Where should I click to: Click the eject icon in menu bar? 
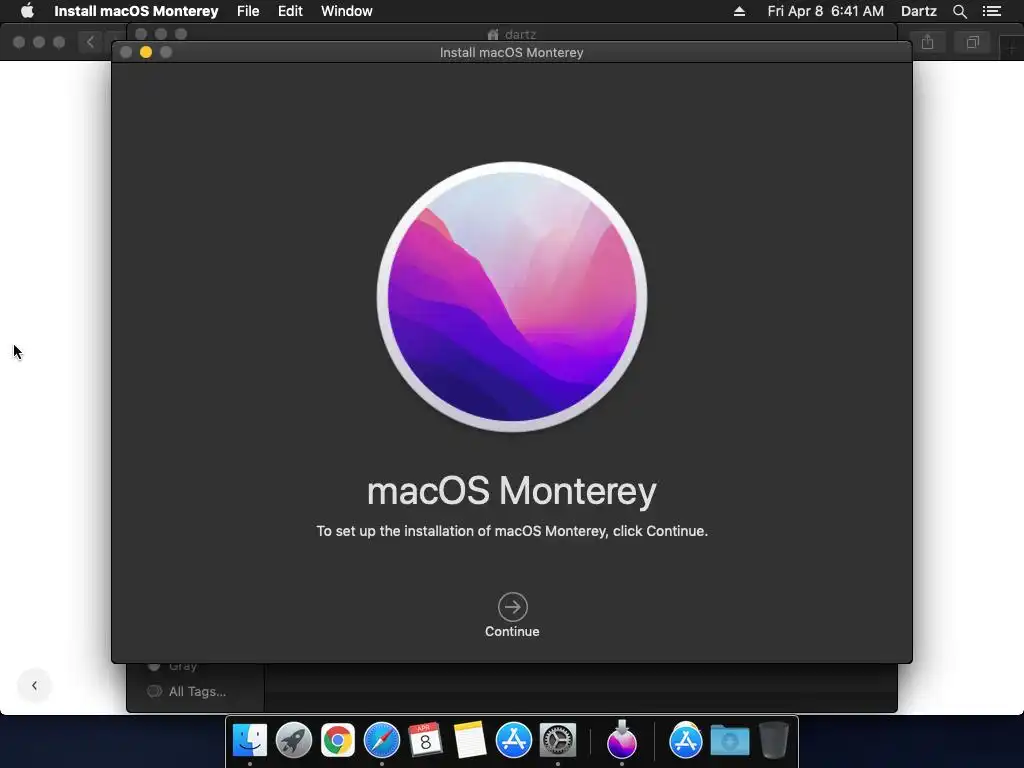pyautogui.click(x=739, y=11)
